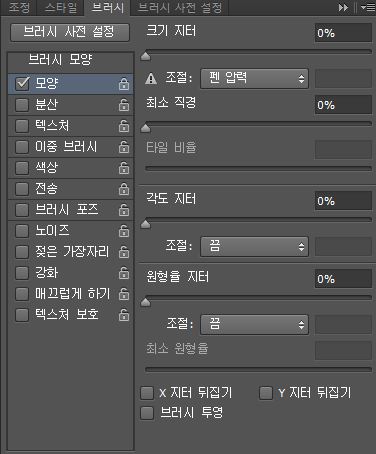Select the 텍스처 row label
The height and width of the screenshot is (454, 376).
[52, 126]
